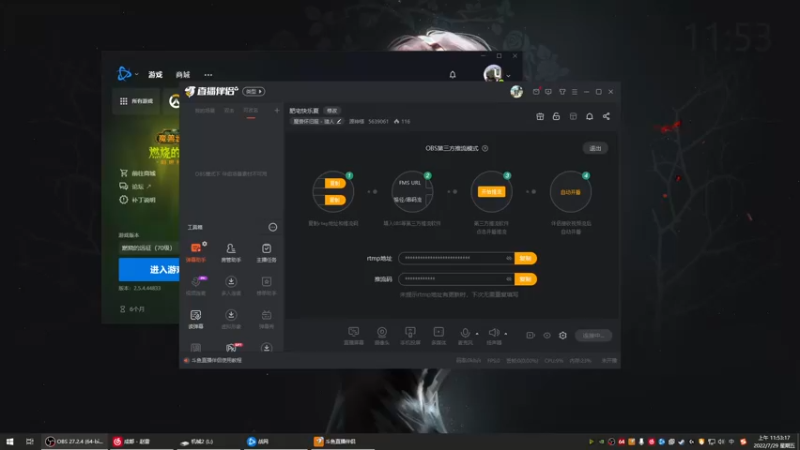The image size is (800, 450).
Task: Open the 游戏版本 dropdown in Battle.net
Action: click(149, 248)
